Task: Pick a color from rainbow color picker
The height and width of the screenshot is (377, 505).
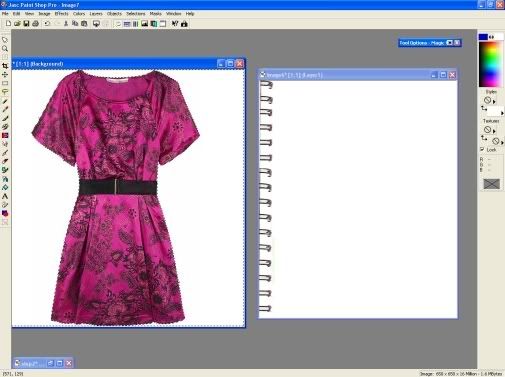Action: (x=490, y=64)
